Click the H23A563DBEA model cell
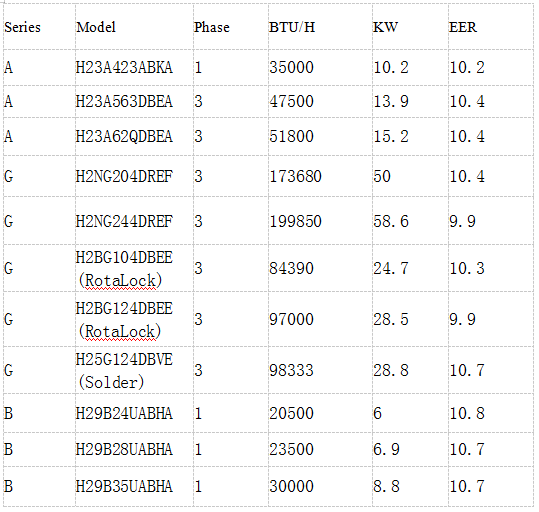 134,101
